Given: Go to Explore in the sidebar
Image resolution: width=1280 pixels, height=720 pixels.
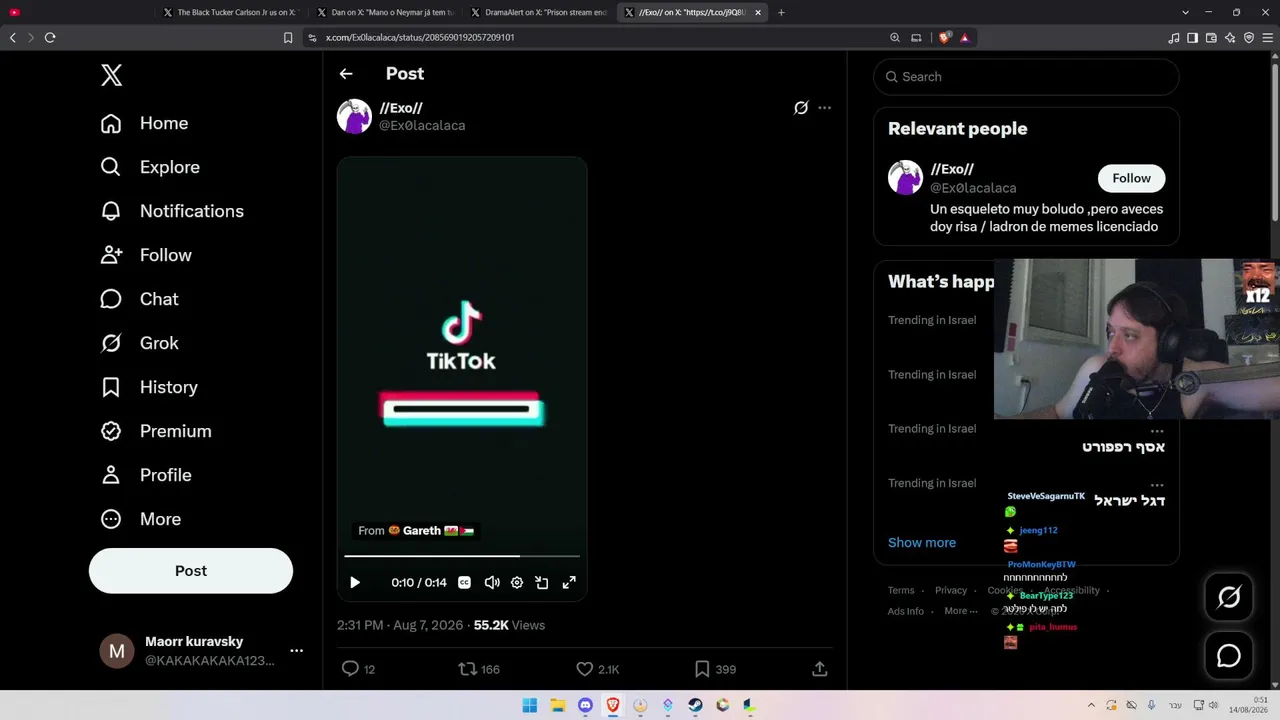Looking at the screenshot, I should pos(150,167).
